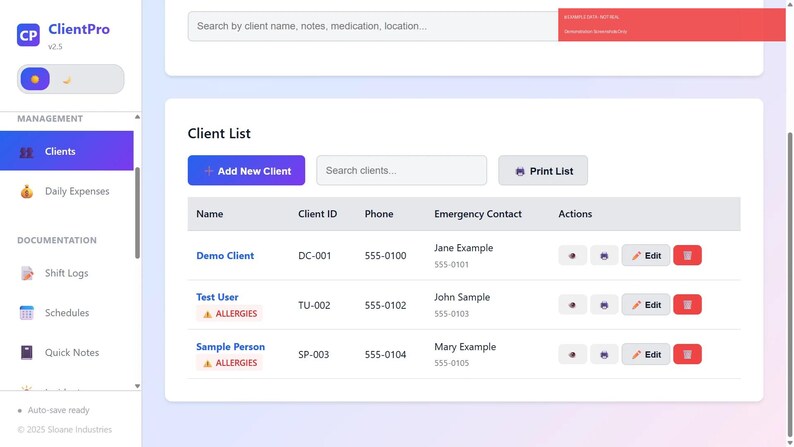Open Quick Notes in sidebar
Image resolution: width=794 pixels, height=447 pixels.
[66, 352]
